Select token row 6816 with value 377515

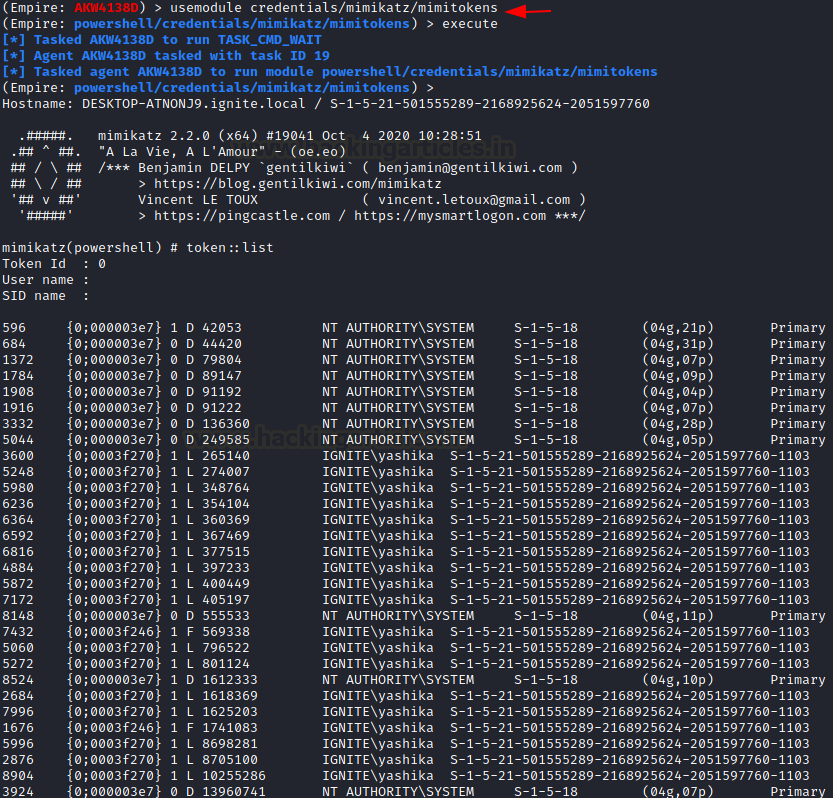[406, 551]
